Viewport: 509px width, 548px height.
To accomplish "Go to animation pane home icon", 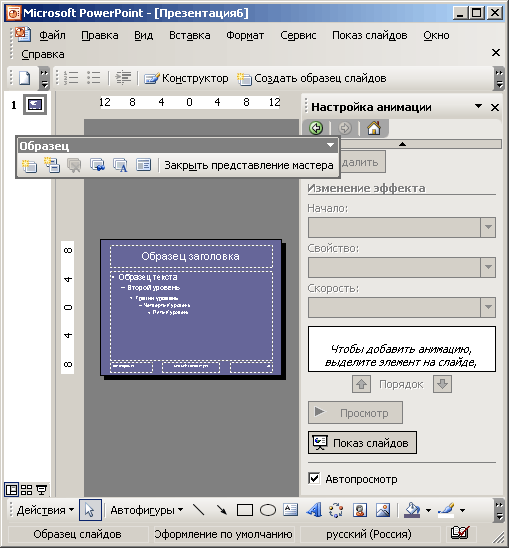I will [374, 128].
